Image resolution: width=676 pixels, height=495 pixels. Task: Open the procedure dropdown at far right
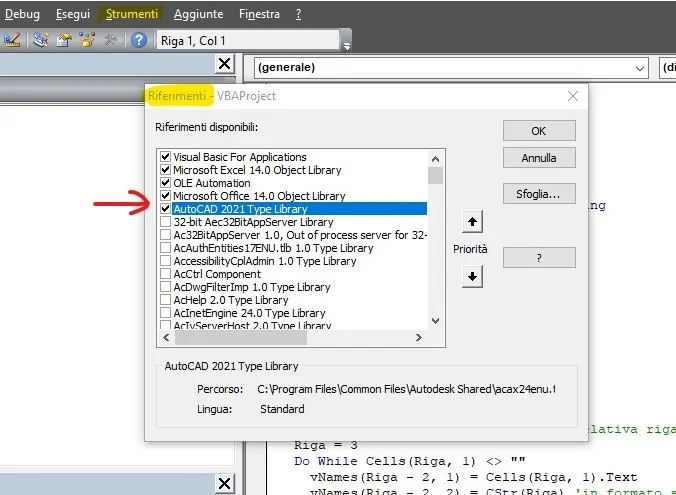pos(666,68)
